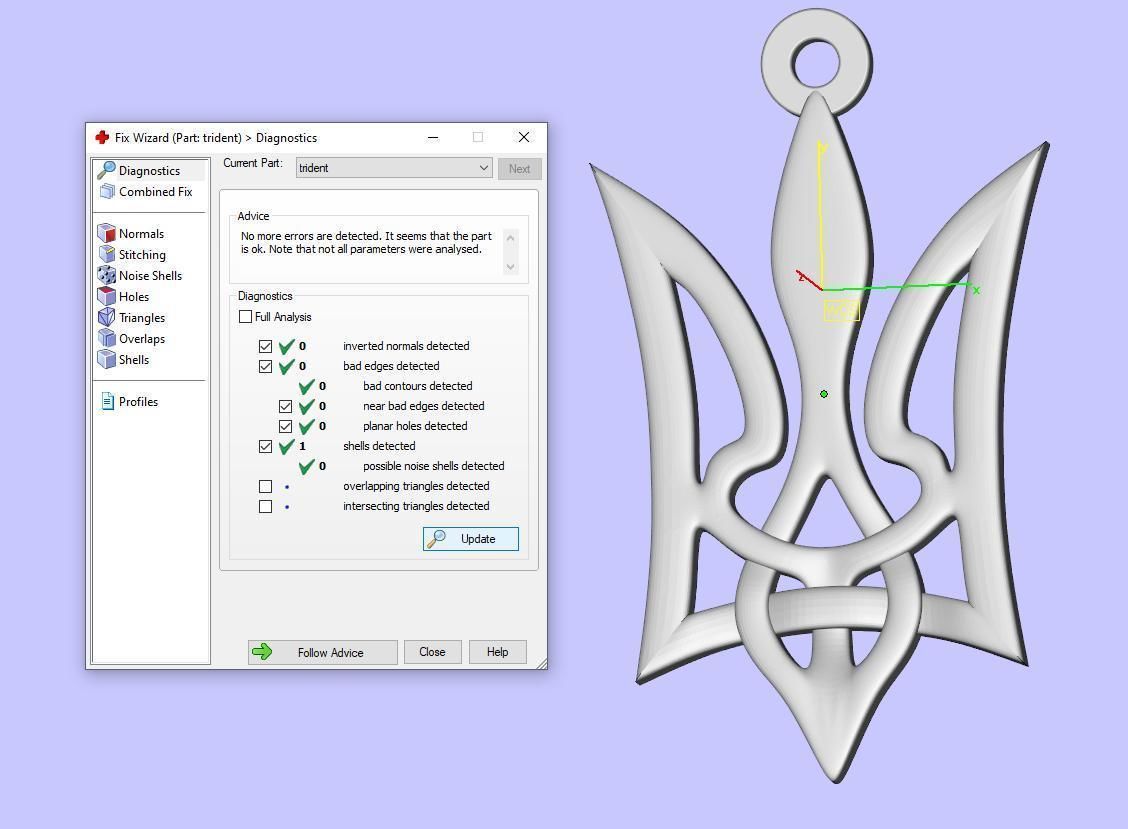Uncheck bad edges detected checkbox

click(265, 366)
